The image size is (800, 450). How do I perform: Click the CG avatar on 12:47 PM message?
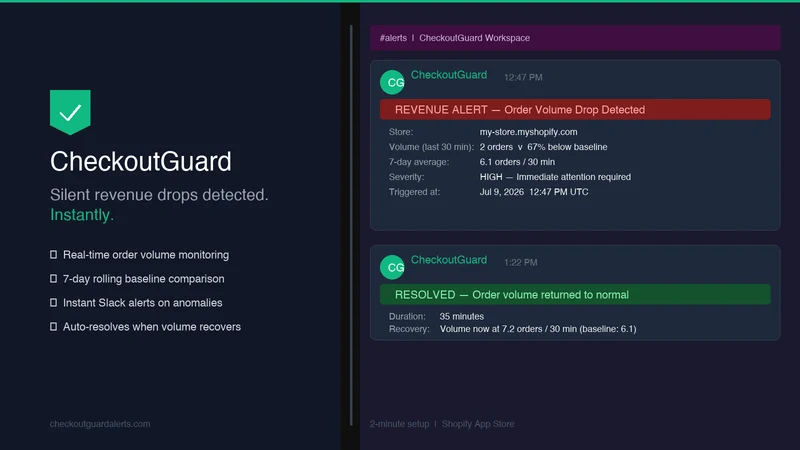392,82
